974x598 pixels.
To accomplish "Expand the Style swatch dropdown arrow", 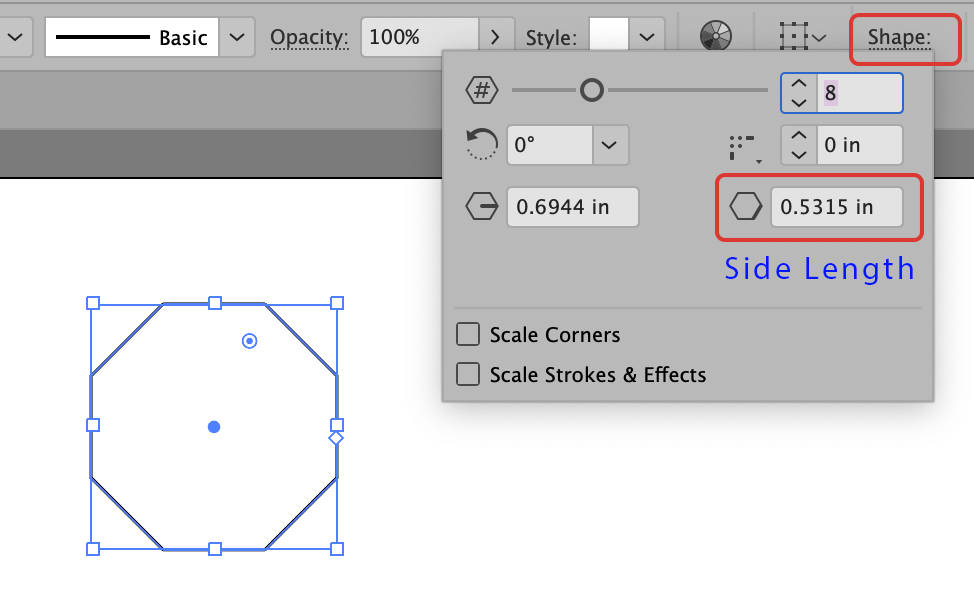I will (647, 38).
